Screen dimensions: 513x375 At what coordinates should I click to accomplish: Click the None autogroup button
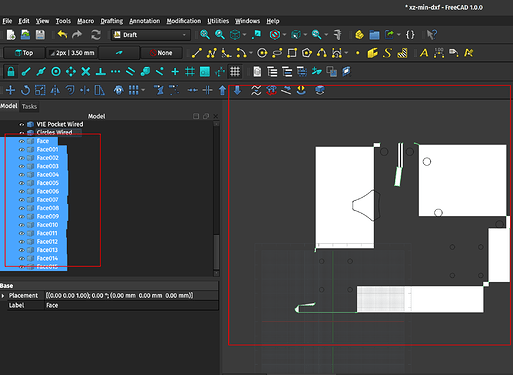161,53
